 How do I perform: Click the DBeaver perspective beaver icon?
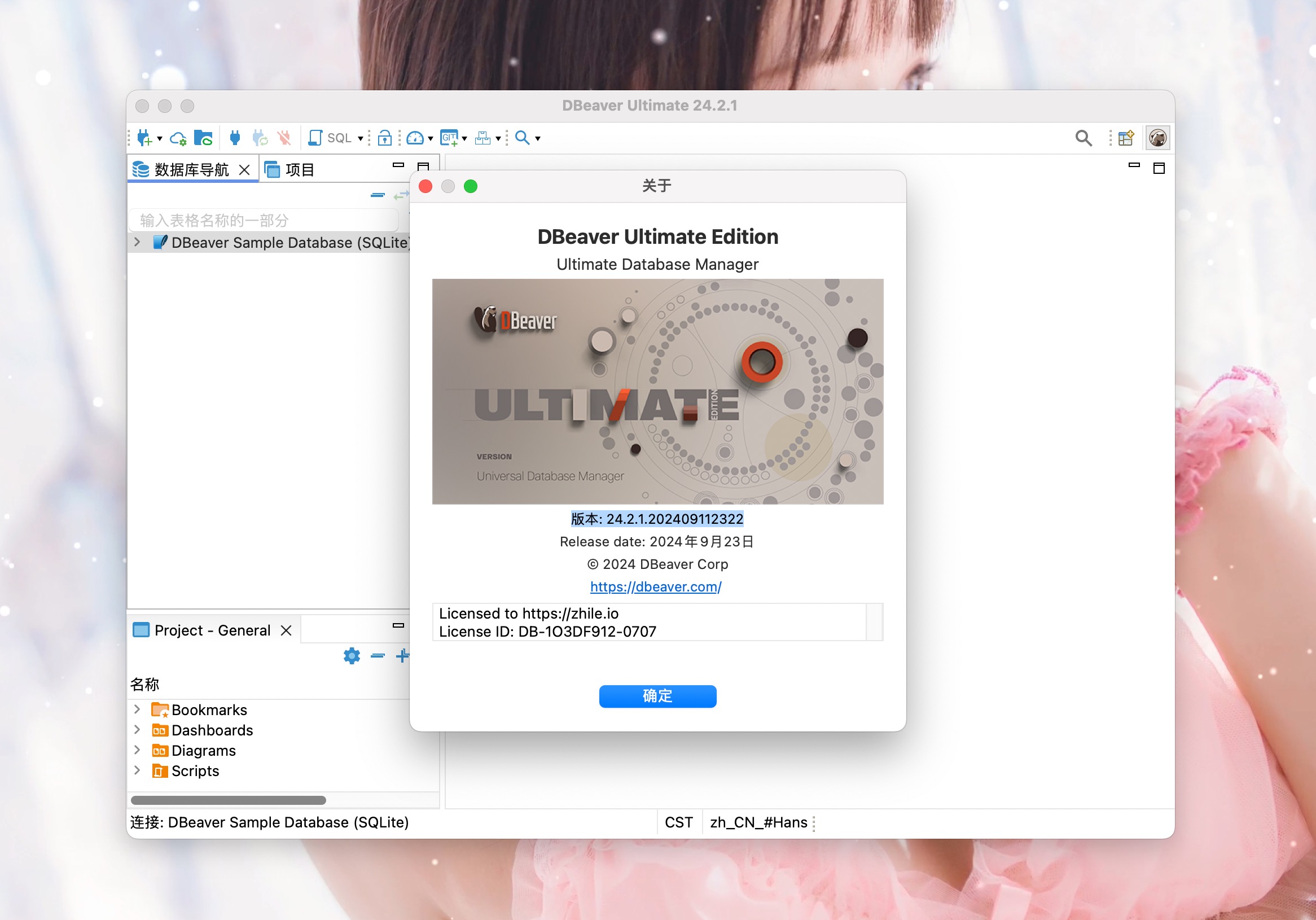click(x=1157, y=138)
